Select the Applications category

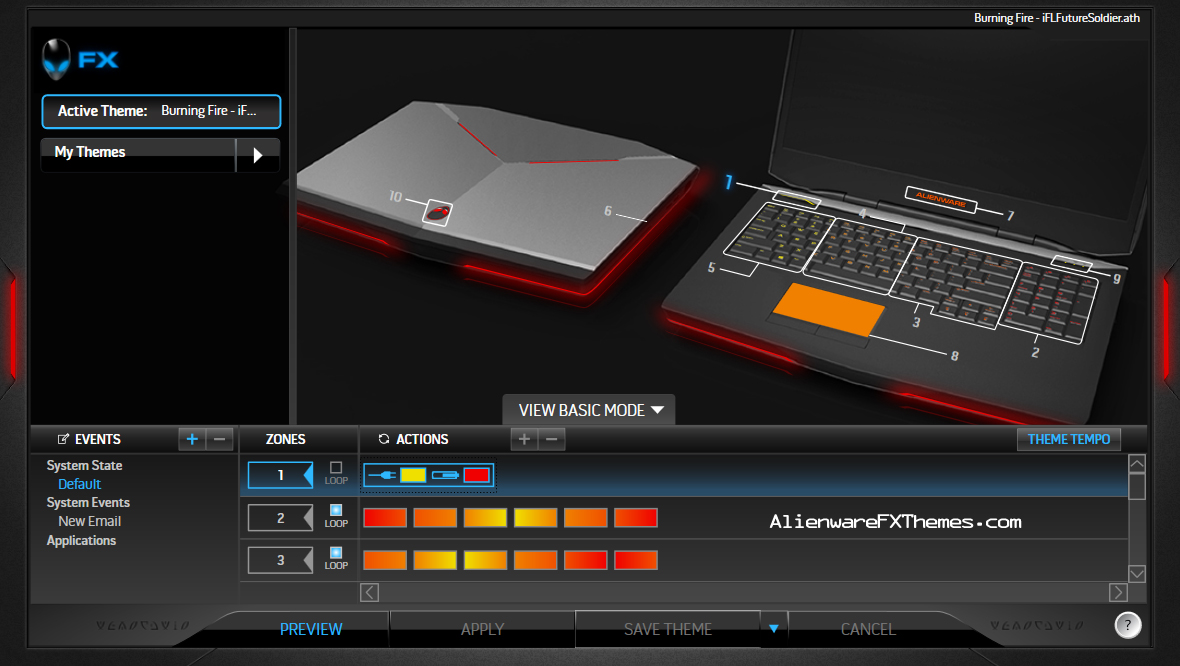click(81, 540)
